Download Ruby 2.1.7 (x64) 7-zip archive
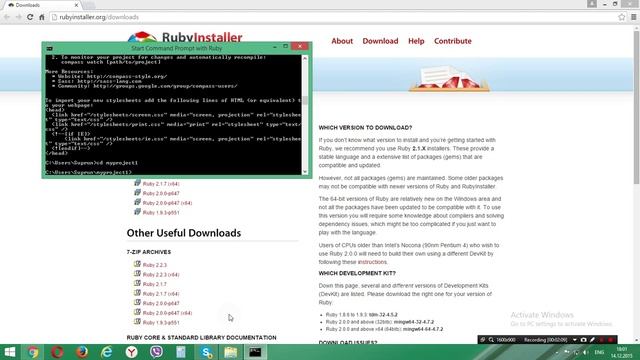Image resolution: width=640 pixels, height=360 pixels. [161, 294]
